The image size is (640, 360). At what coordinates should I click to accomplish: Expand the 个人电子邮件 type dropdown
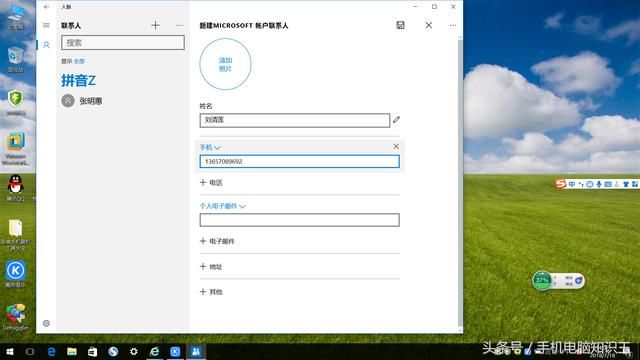[222, 206]
